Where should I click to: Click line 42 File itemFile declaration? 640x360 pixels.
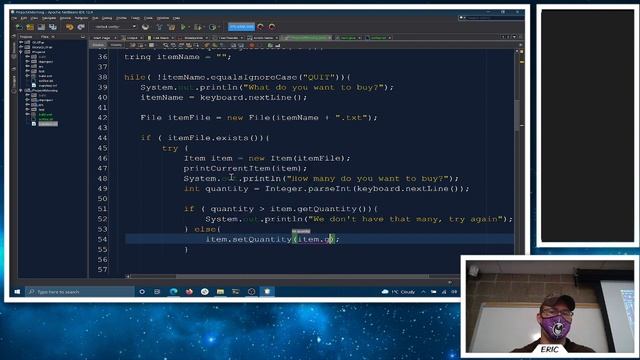point(259,118)
